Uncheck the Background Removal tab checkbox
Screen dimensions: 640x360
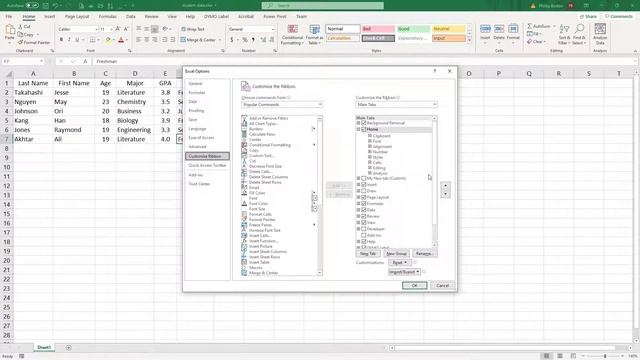pyautogui.click(x=364, y=123)
